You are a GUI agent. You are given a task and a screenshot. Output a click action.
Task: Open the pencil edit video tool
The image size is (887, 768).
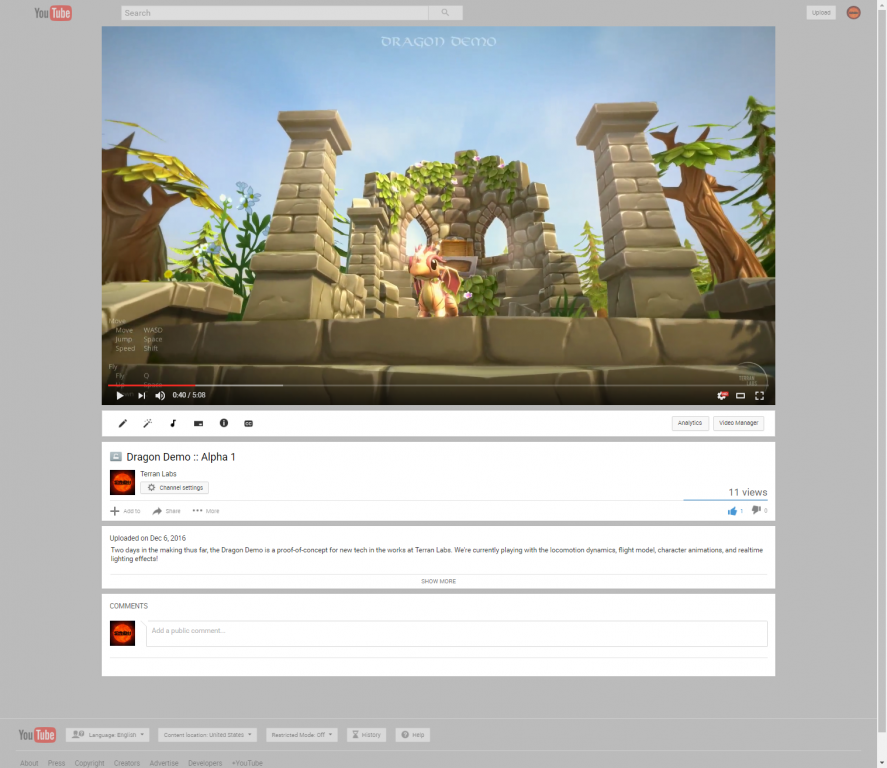pyautogui.click(x=123, y=423)
